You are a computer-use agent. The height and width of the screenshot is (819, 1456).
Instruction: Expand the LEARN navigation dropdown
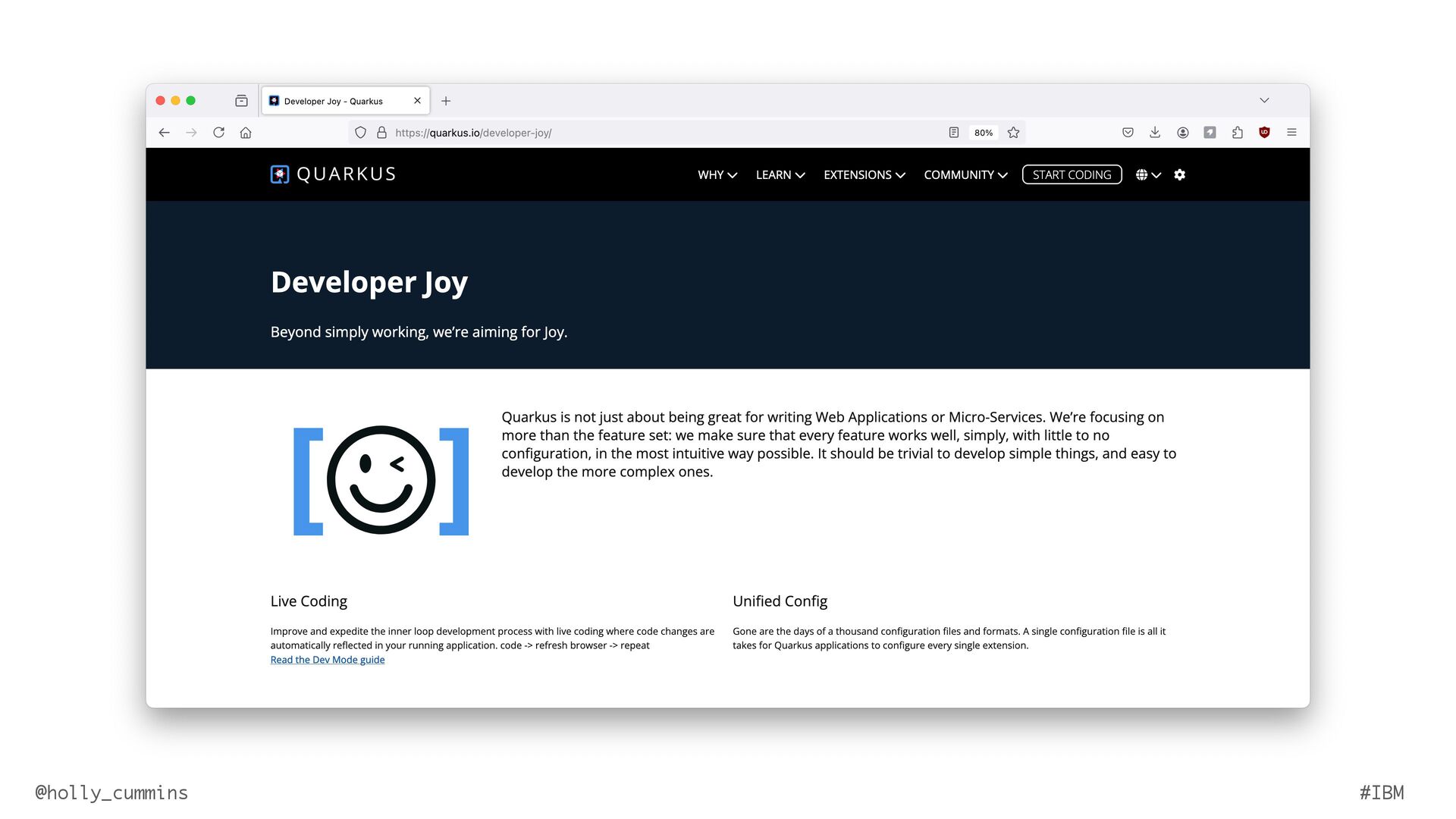pos(780,175)
